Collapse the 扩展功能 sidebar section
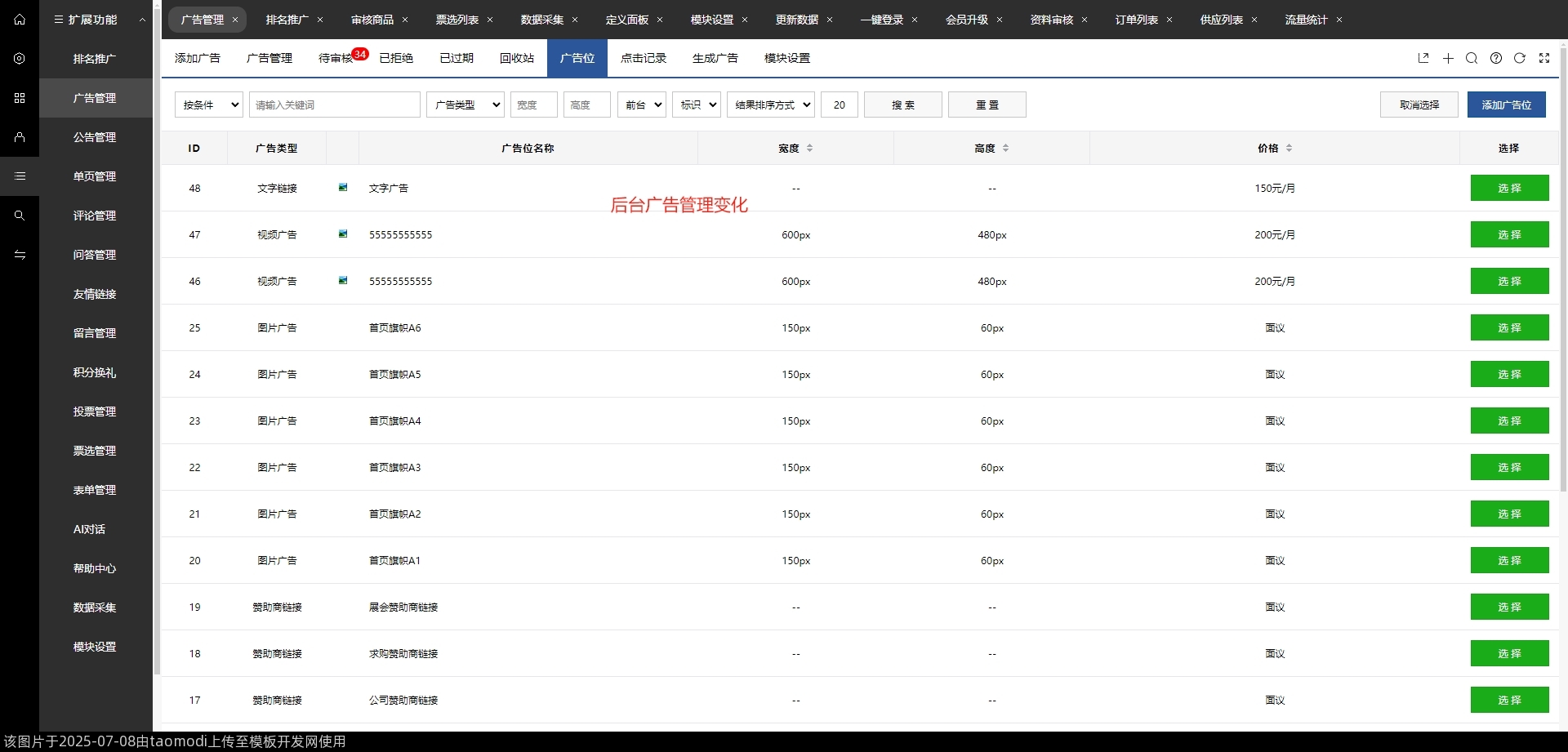The width and height of the screenshot is (1568, 752). point(142,20)
